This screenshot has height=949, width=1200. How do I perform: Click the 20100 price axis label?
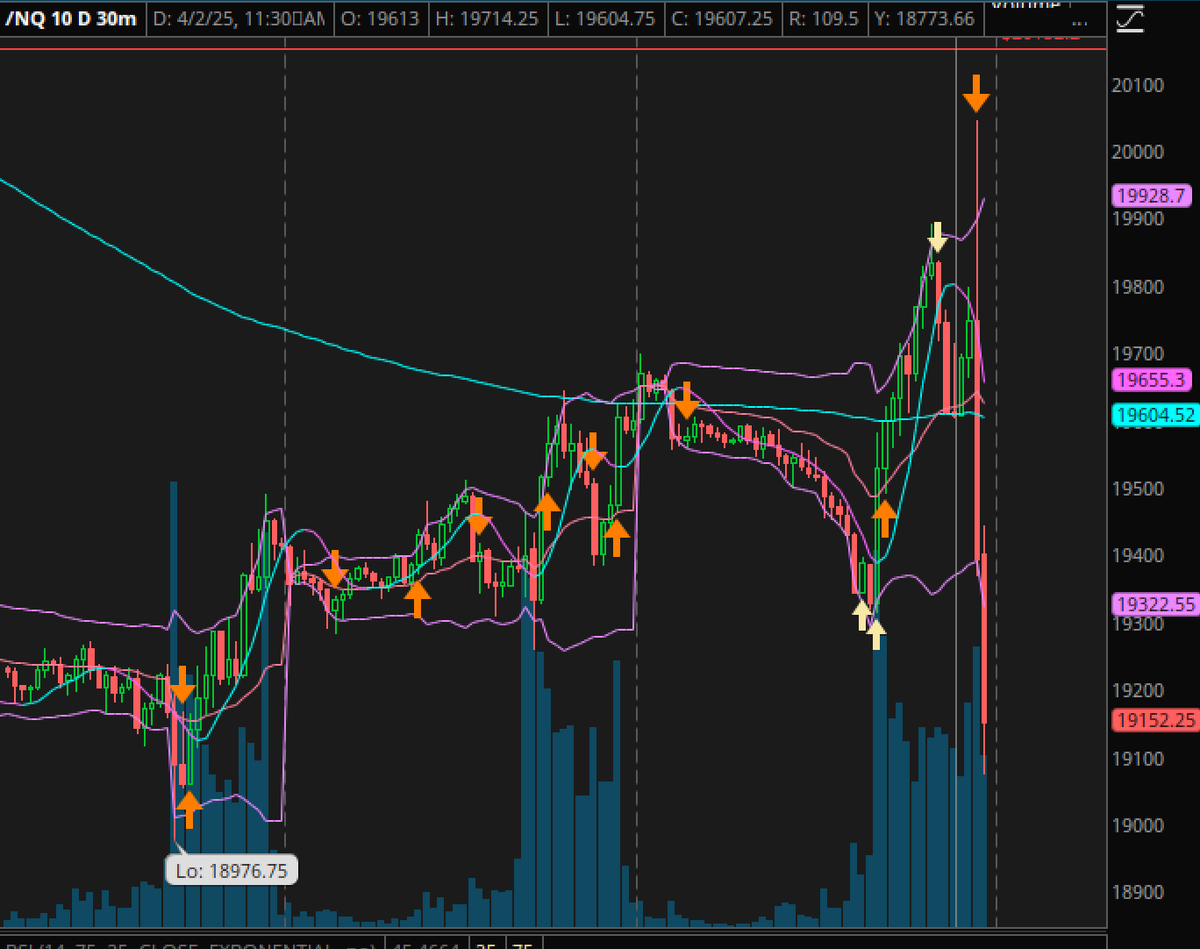coord(1137,86)
